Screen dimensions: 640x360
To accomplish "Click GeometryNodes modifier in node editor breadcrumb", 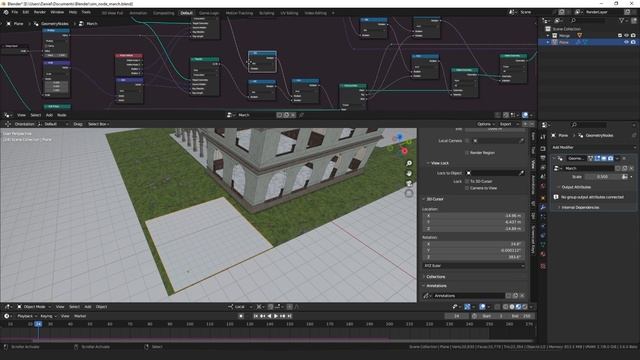I will coord(51,24).
